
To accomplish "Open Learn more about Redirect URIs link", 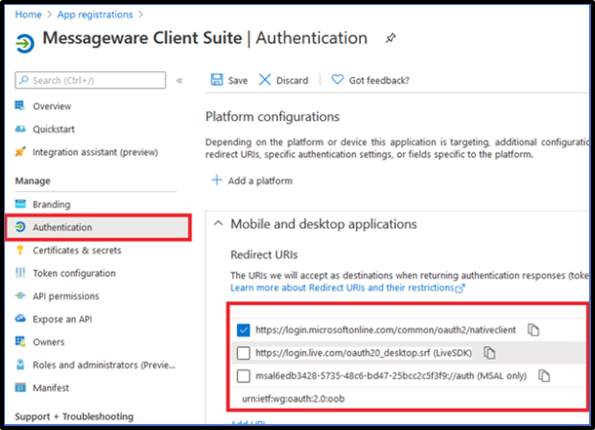I will pyautogui.click(x=347, y=288).
